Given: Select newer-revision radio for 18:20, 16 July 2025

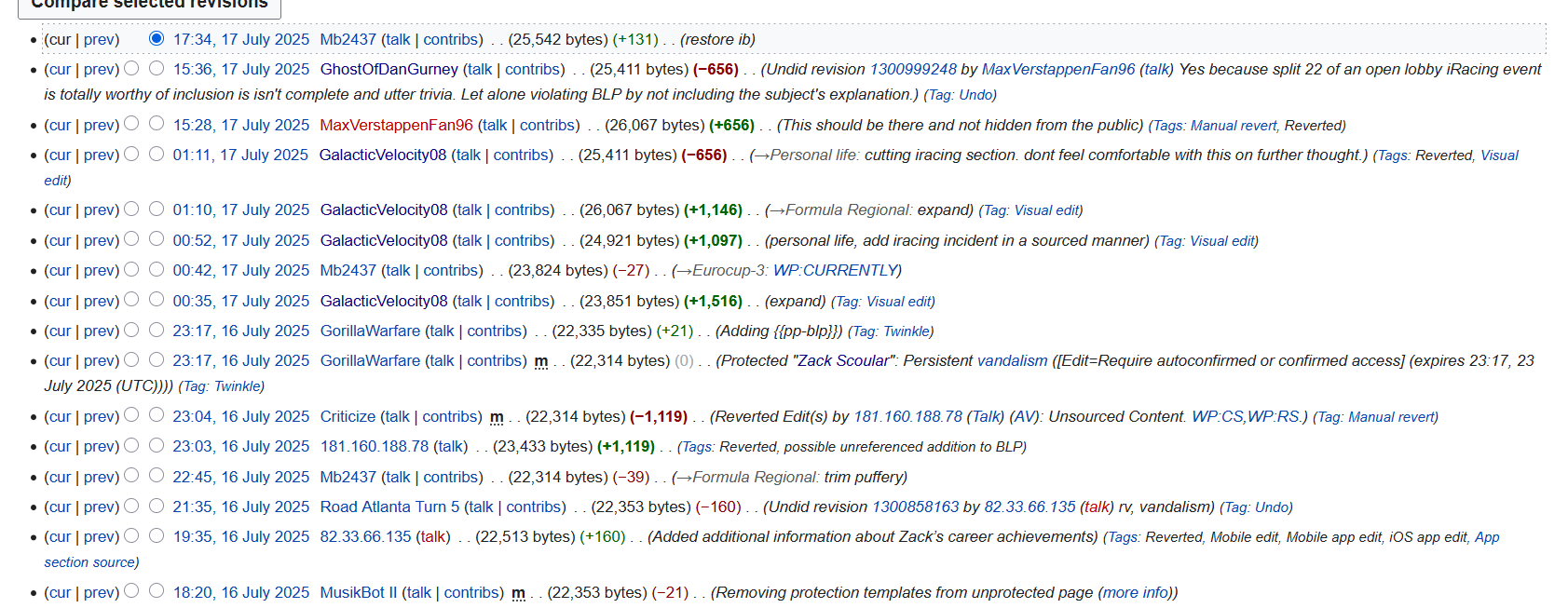Looking at the screenshot, I should tap(157, 590).
